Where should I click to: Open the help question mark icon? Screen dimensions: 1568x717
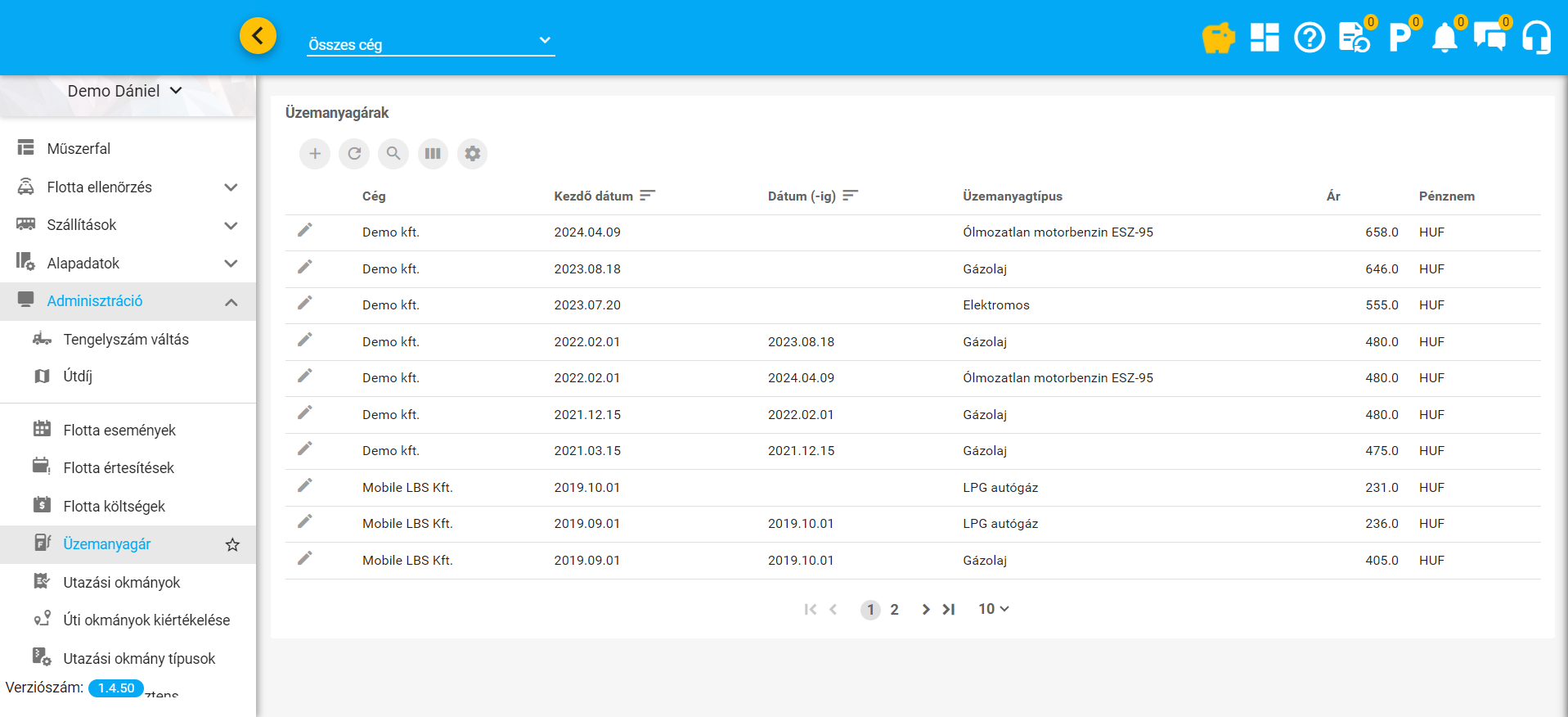pos(1310,38)
